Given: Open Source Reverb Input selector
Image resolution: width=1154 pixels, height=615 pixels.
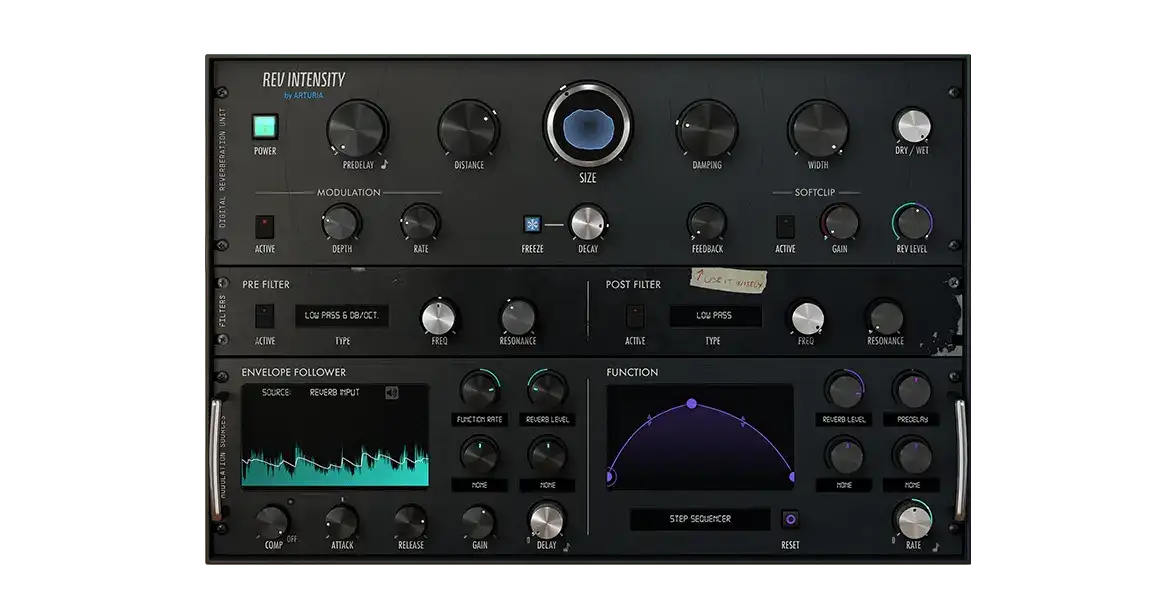Looking at the screenshot, I should pos(334,393).
